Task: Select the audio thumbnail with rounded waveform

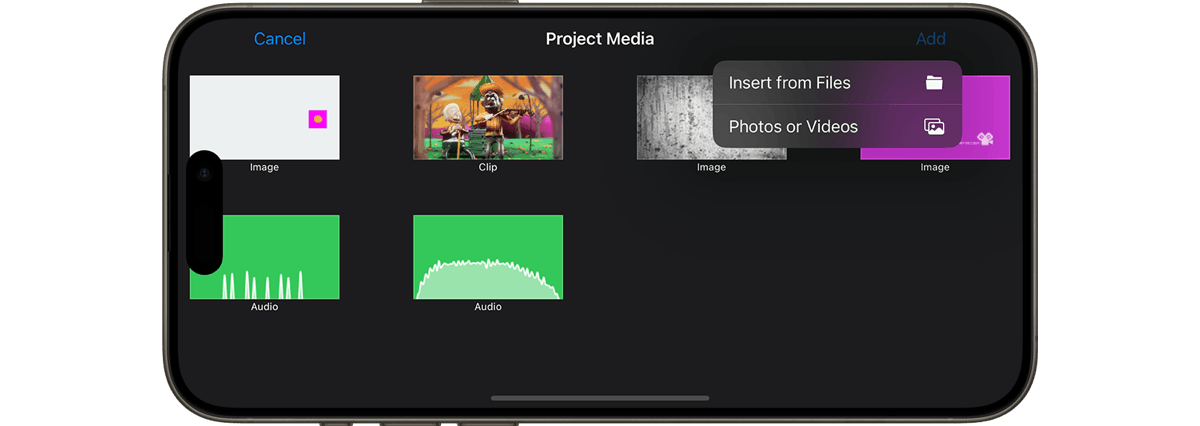Action: point(488,257)
